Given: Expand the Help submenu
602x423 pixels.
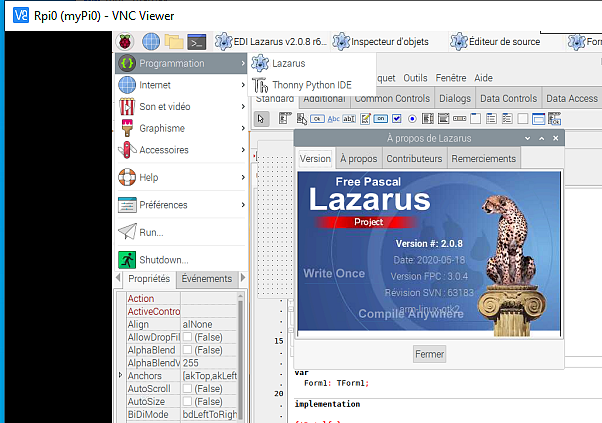Looking at the screenshot, I should click(181, 177).
